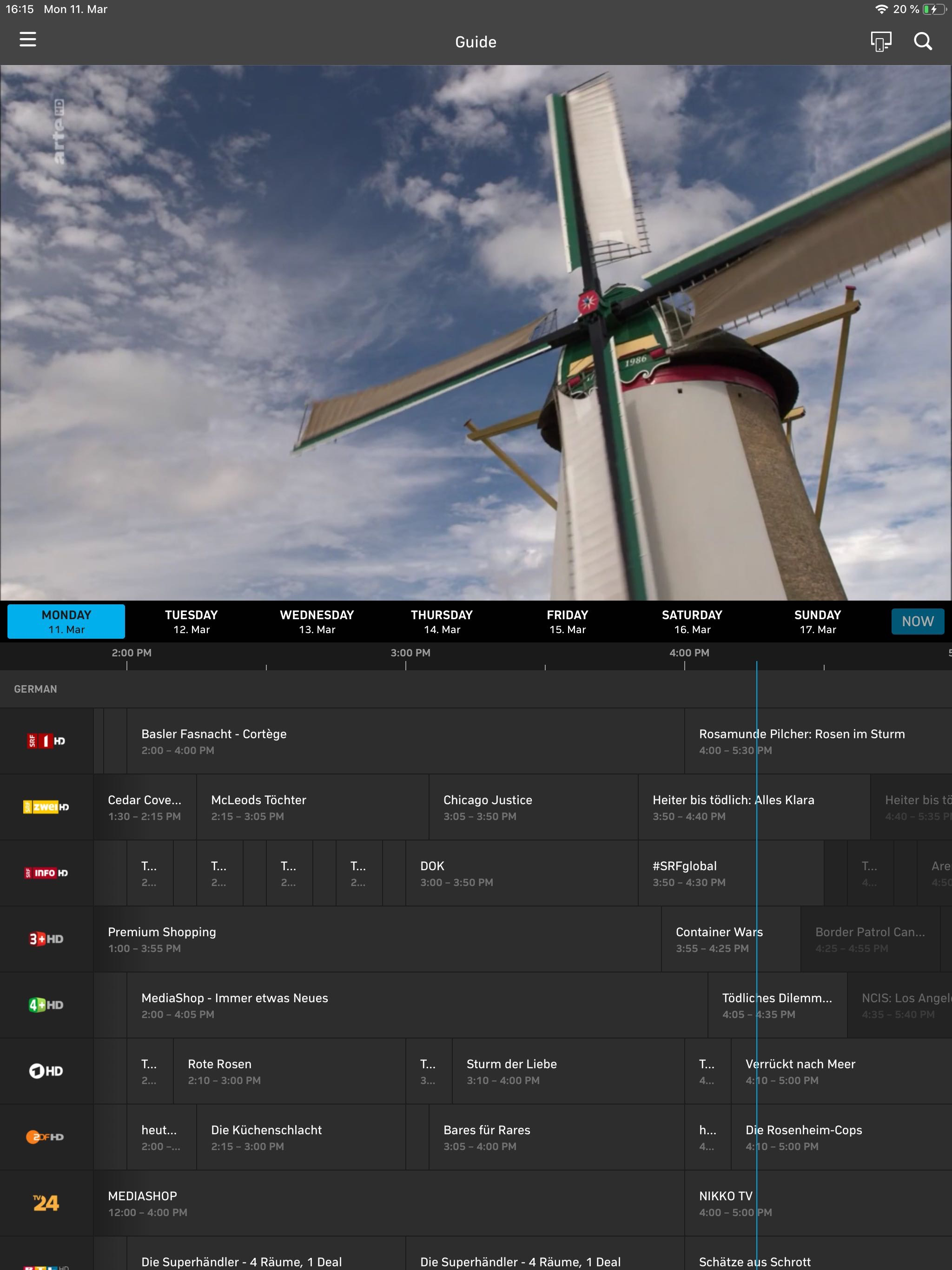Image resolution: width=952 pixels, height=1270 pixels.
Task: Open Rosamunde Pilcher: Rosen im Sturm
Action: tap(818, 741)
